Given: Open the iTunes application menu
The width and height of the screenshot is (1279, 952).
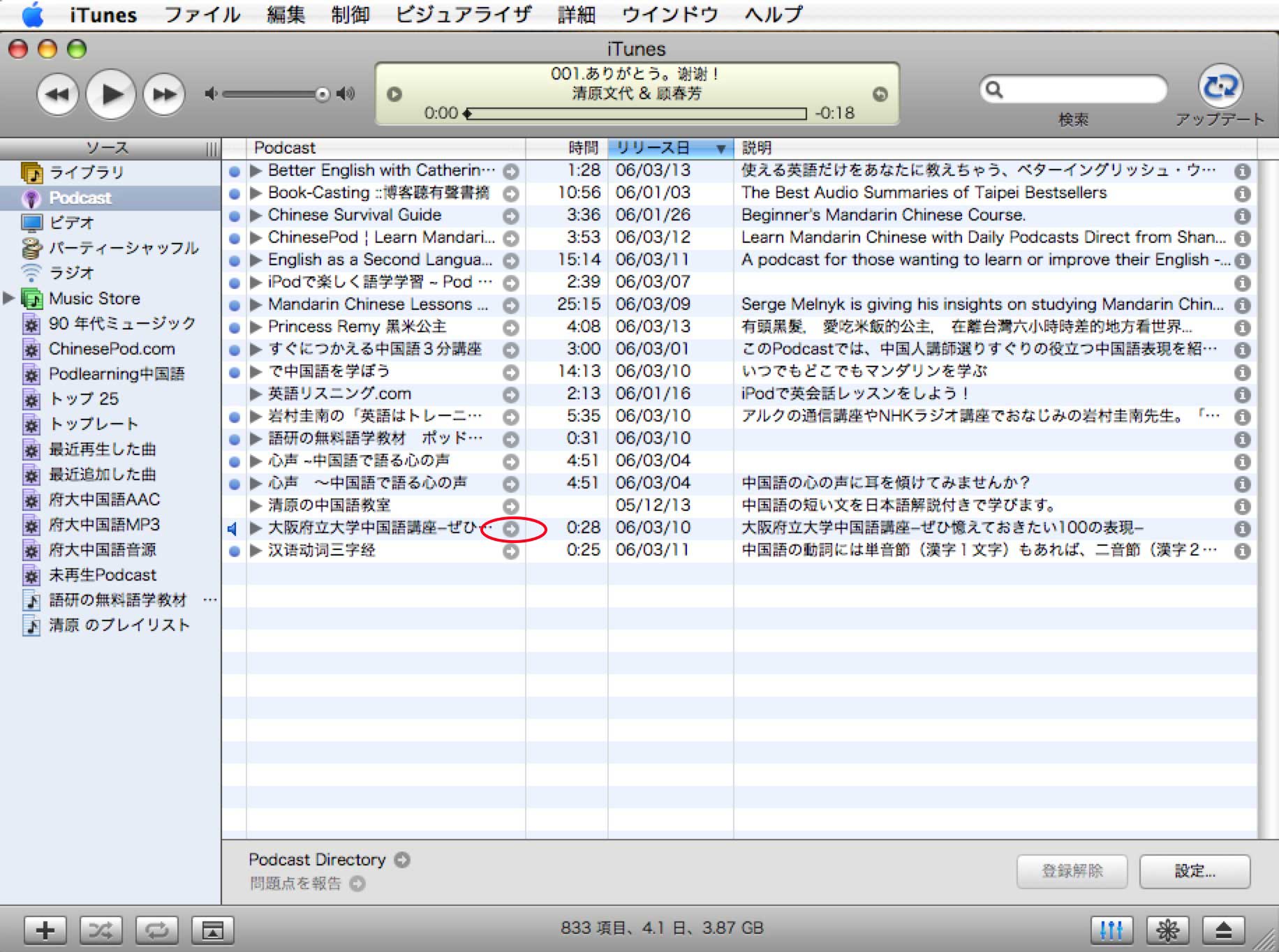Looking at the screenshot, I should coord(103,14).
